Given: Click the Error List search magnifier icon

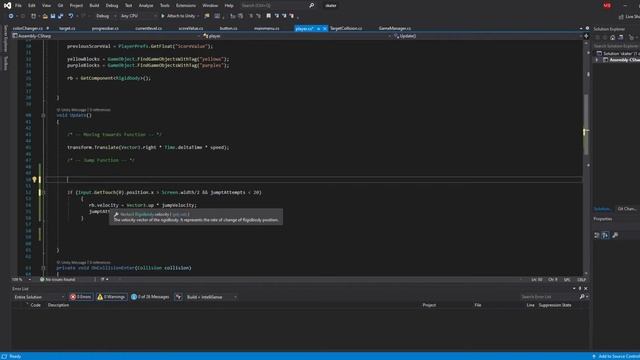Looking at the screenshot, I should (582, 297).
